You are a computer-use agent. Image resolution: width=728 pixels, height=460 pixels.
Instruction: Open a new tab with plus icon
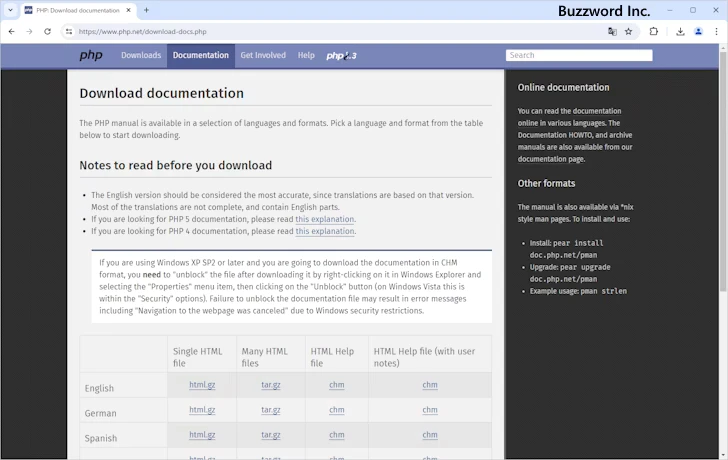click(146, 10)
